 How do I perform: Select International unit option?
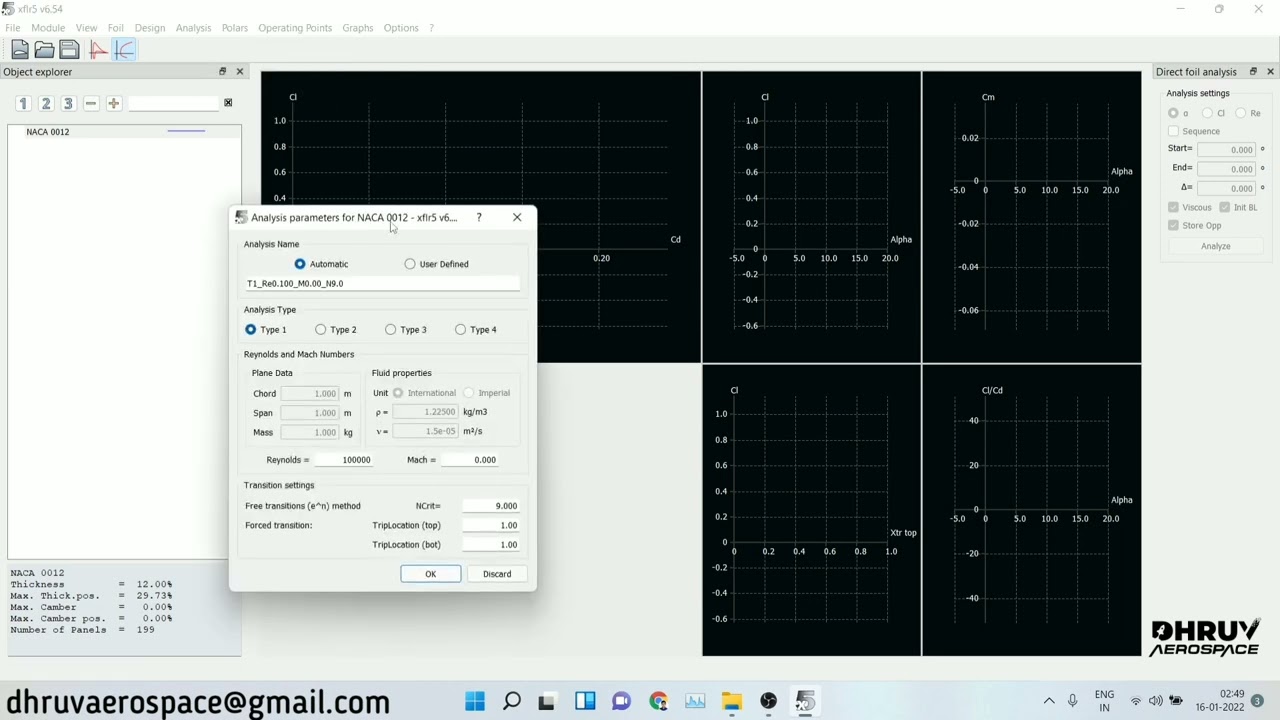coord(424,393)
